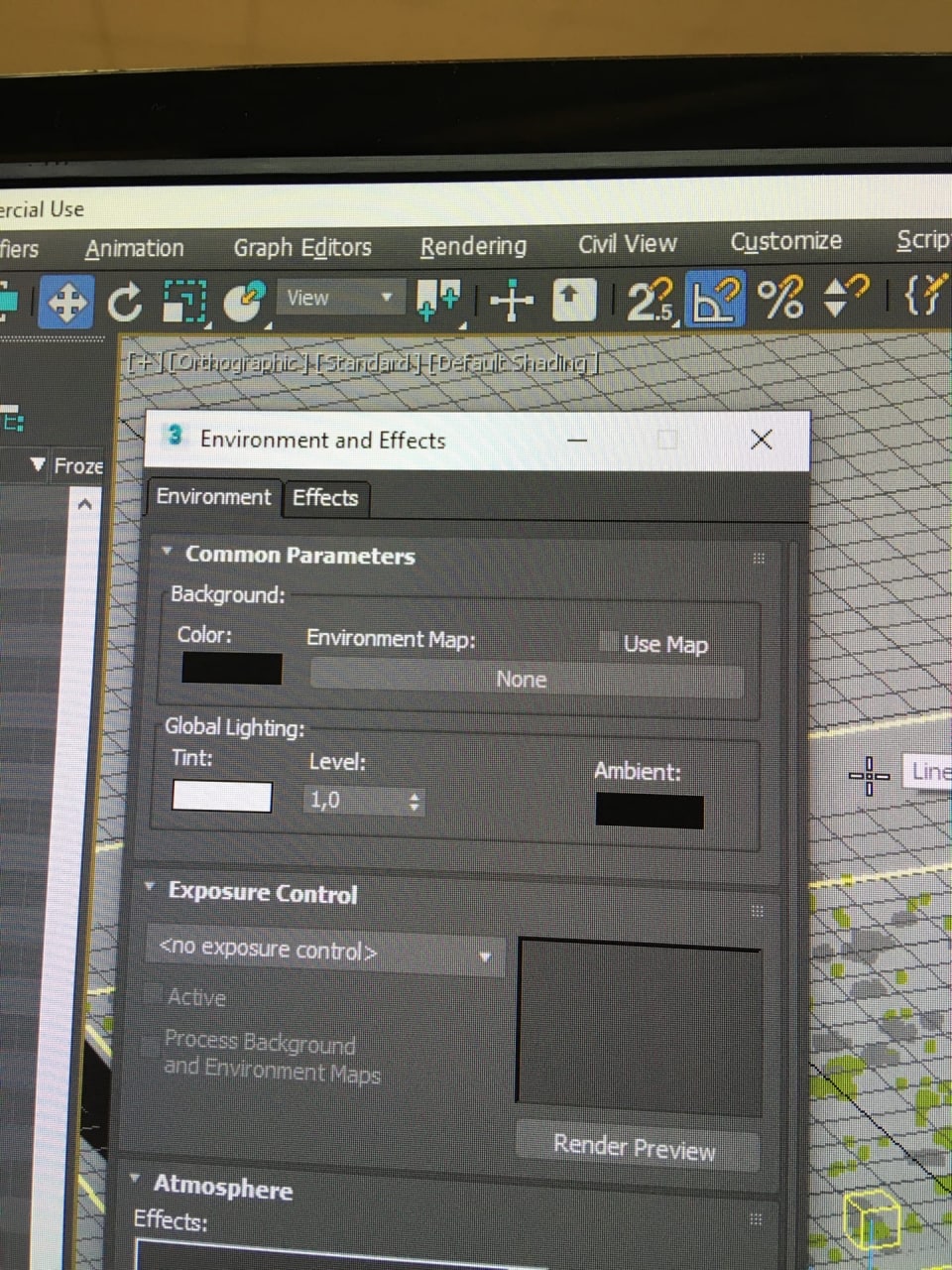Open the Graph Editors menu
Viewport: 952px width, 1270px height.
click(x=302, y=247)
